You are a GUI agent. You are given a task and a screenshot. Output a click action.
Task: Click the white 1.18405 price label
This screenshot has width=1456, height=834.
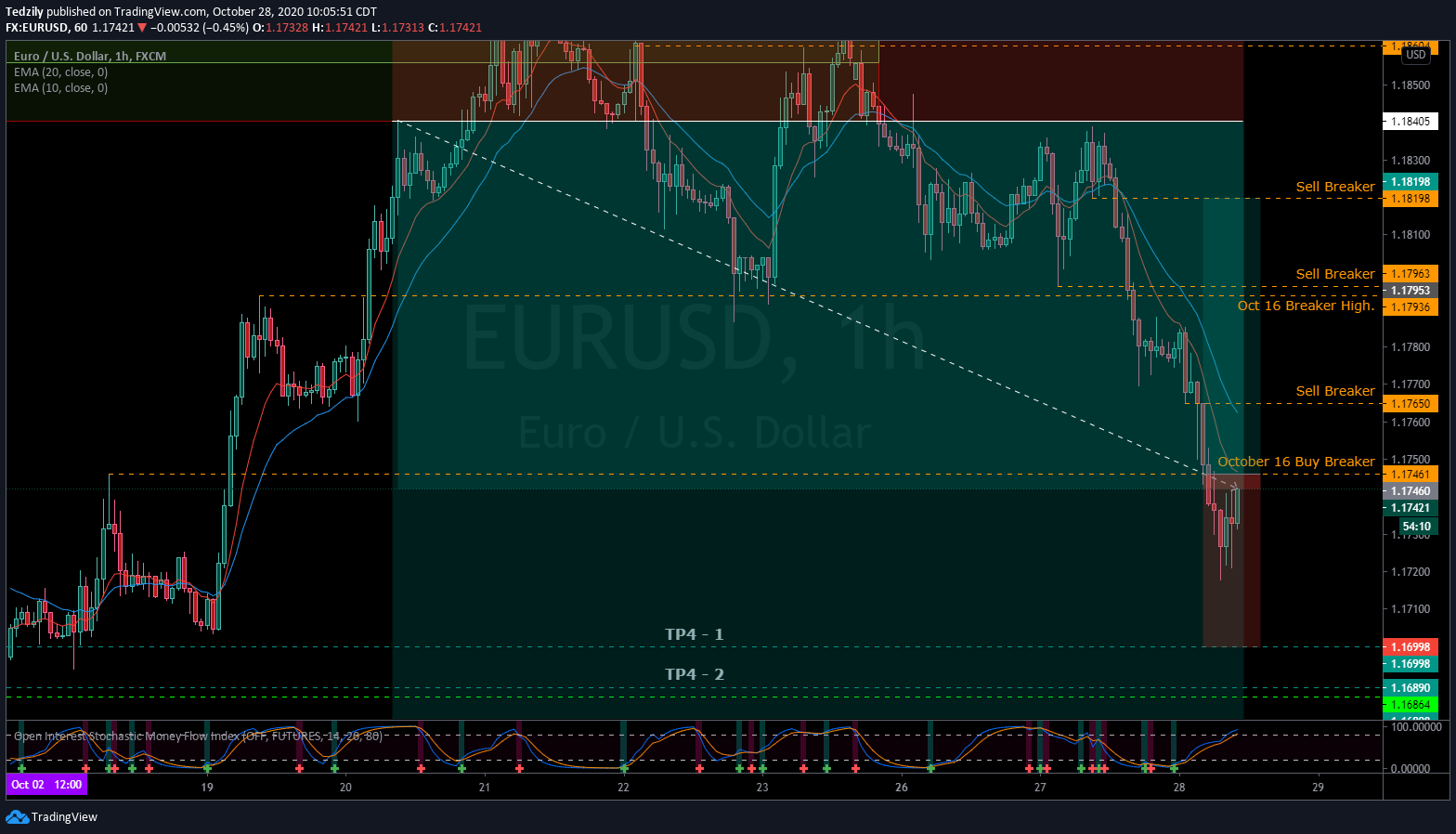click(x=1410, y=121)
